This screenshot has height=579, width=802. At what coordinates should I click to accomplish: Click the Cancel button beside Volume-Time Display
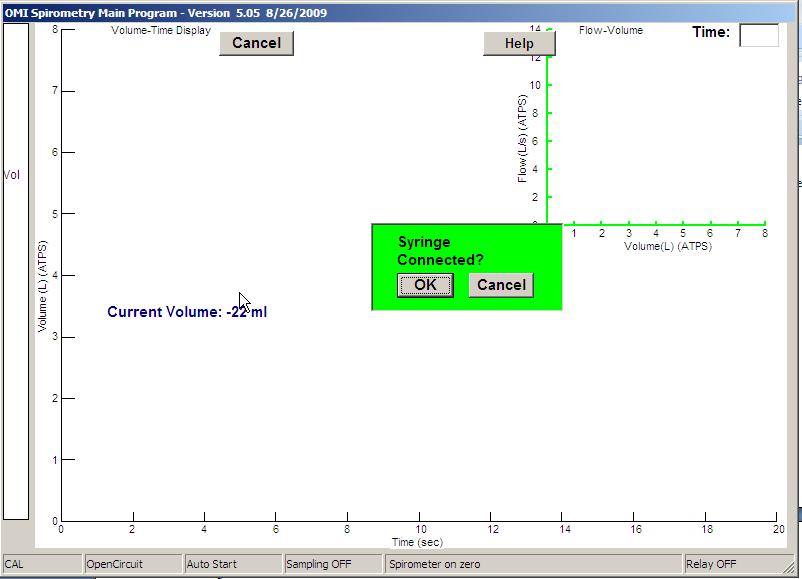[x=256, y=43]
